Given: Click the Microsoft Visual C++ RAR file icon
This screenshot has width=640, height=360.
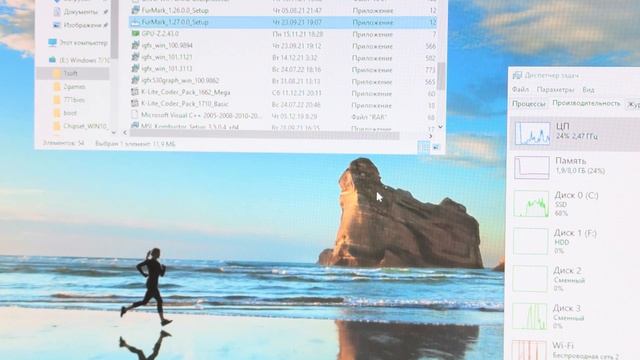Looking at the screenshot, I should click(x=135, y=116).
